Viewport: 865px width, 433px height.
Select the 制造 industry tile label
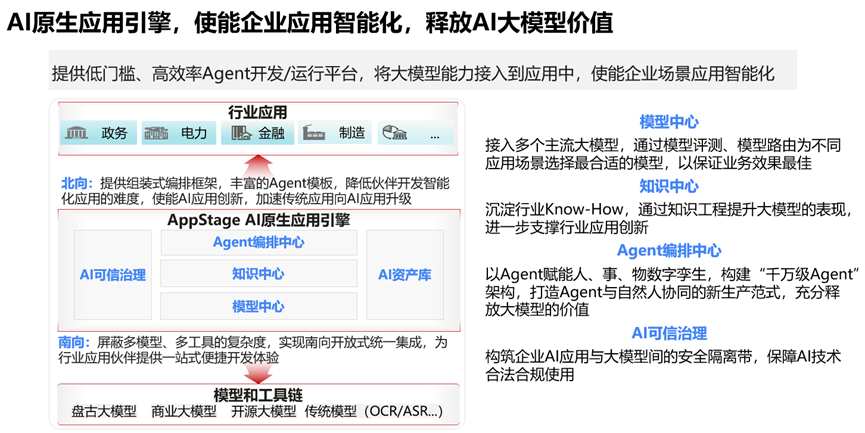[352, 133]
